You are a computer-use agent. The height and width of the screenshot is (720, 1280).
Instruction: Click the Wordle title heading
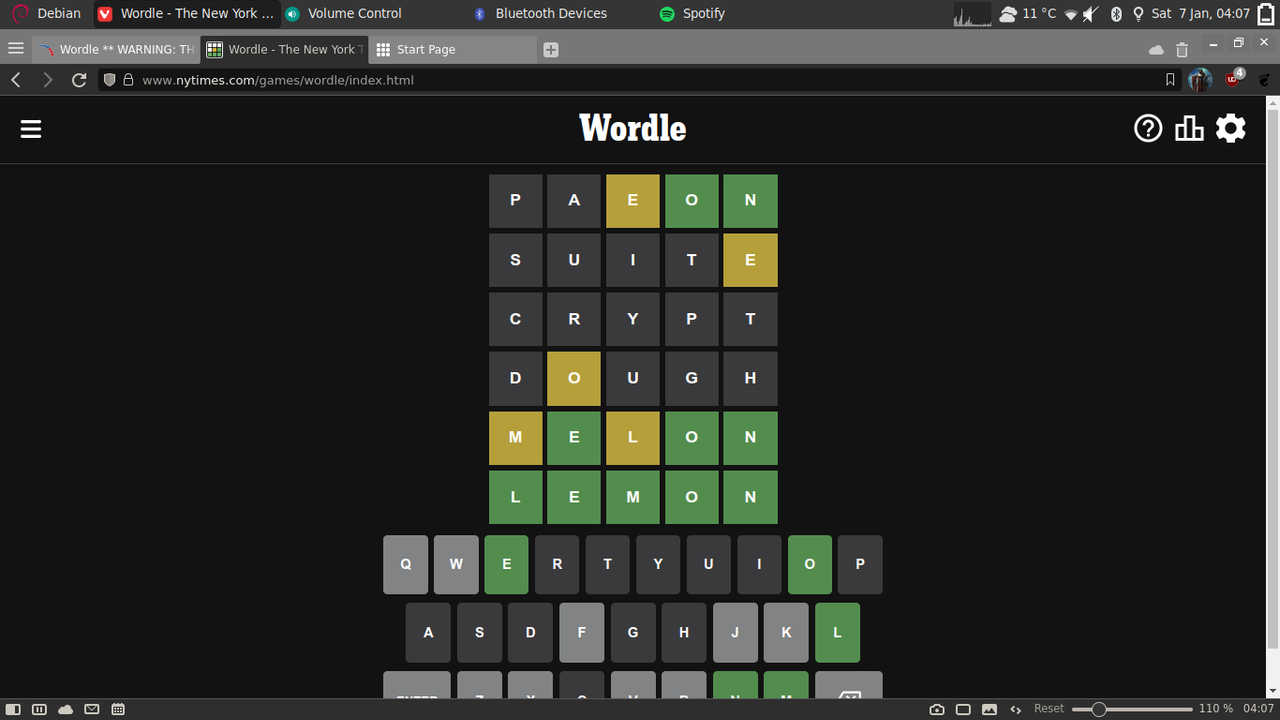[x=633, y=128]
